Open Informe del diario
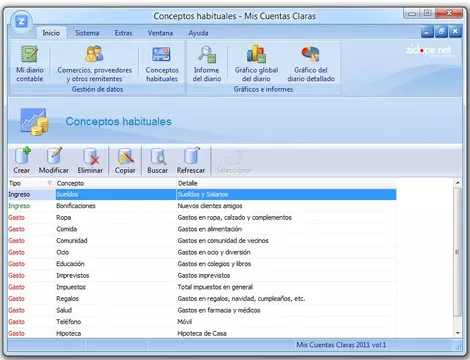This screenshot has height=360, width=470. click(x=207, y=64)
